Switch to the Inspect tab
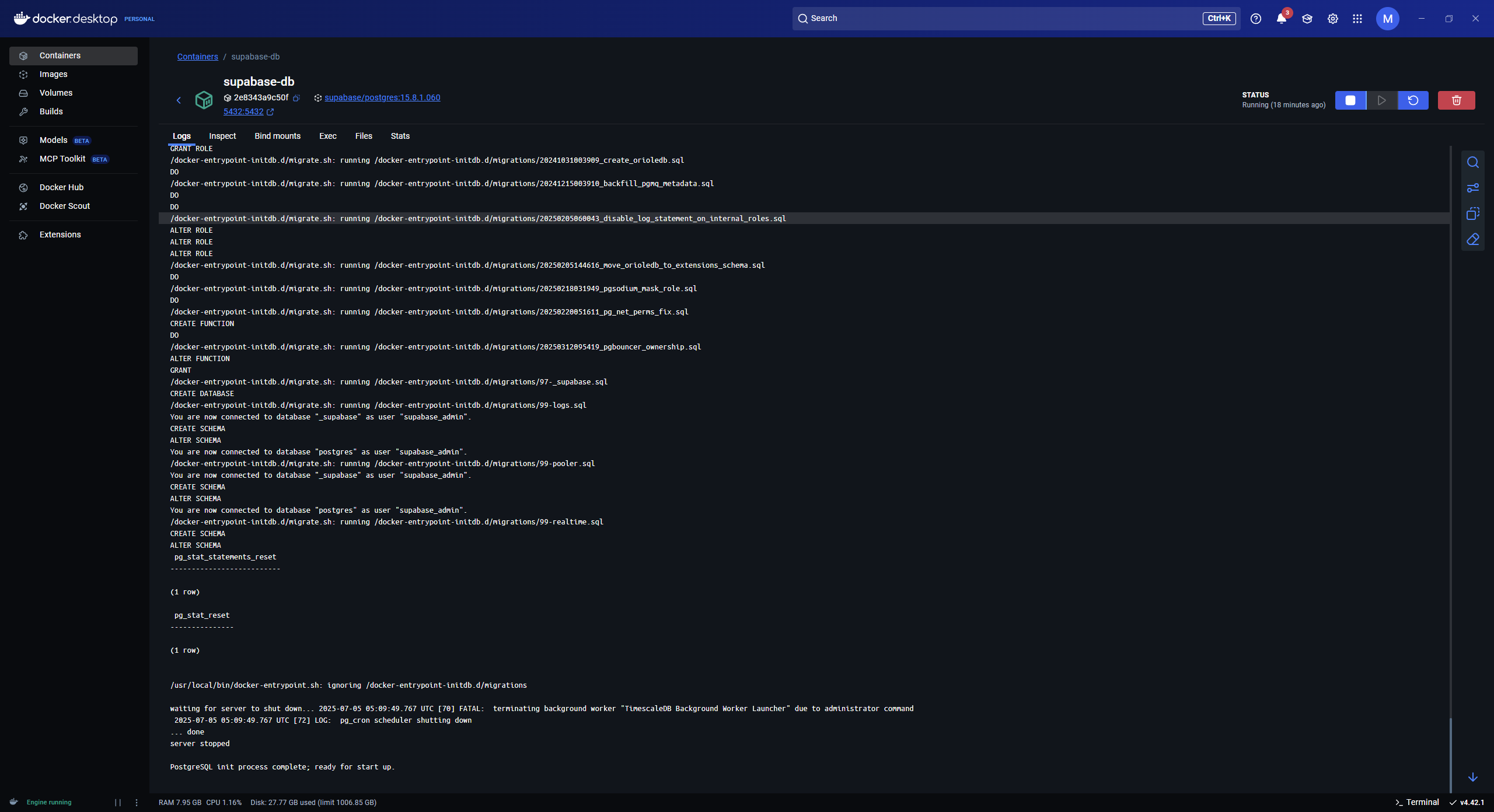The width and height of the screenshot is (1494, 812). [222, 136]
